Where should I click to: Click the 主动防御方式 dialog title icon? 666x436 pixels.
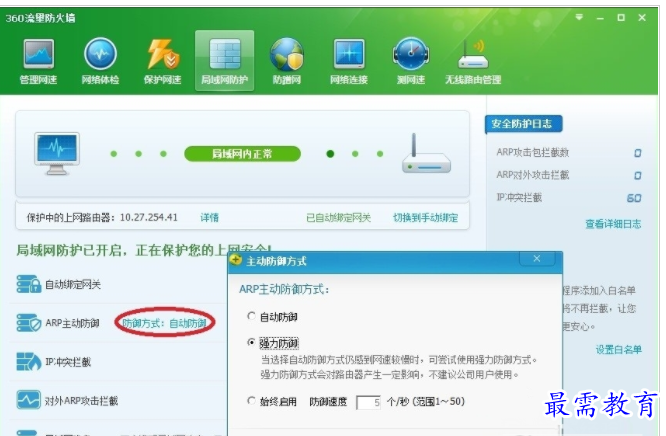(236, 260)
